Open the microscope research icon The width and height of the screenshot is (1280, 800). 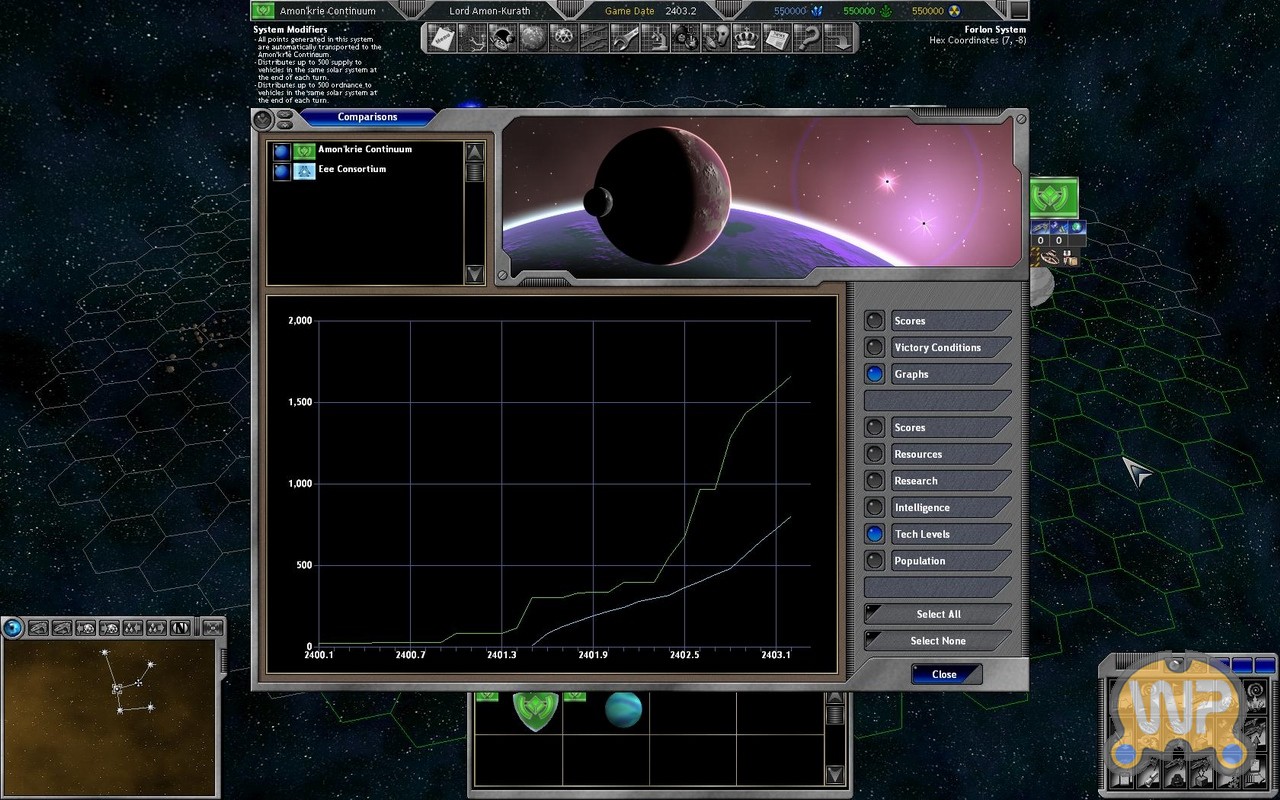[655, 39]
